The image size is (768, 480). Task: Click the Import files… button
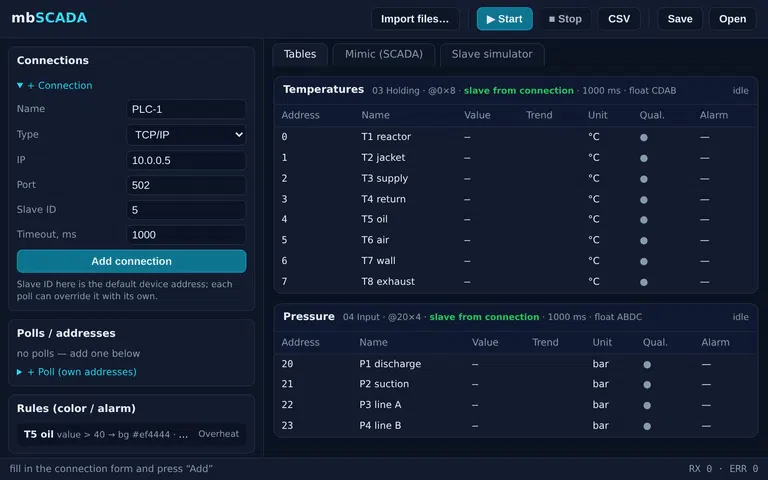pos(415,19)
